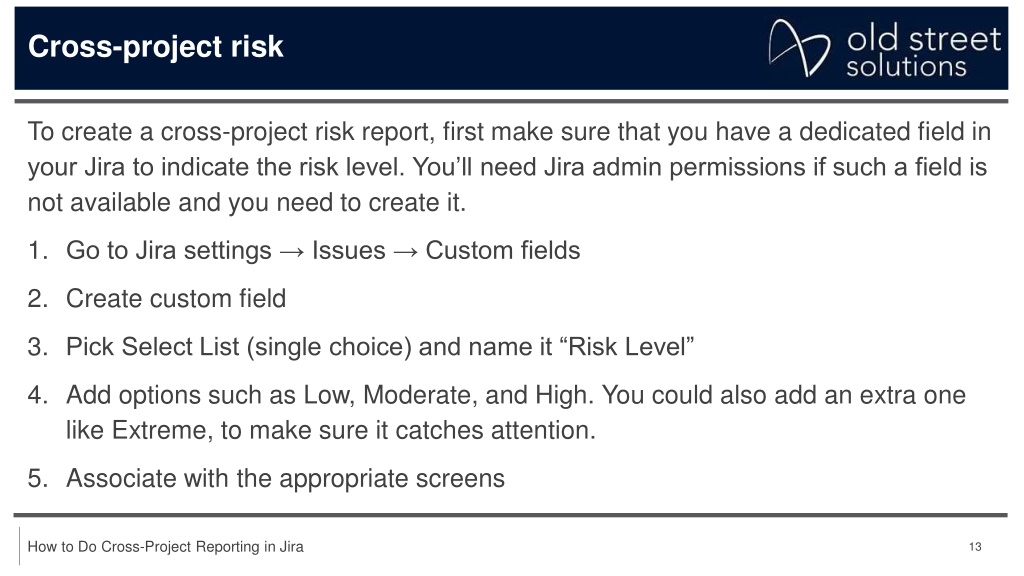Click step 4 'Add options such as Low'
The image size is (1024, 576).
pos(515,395)
